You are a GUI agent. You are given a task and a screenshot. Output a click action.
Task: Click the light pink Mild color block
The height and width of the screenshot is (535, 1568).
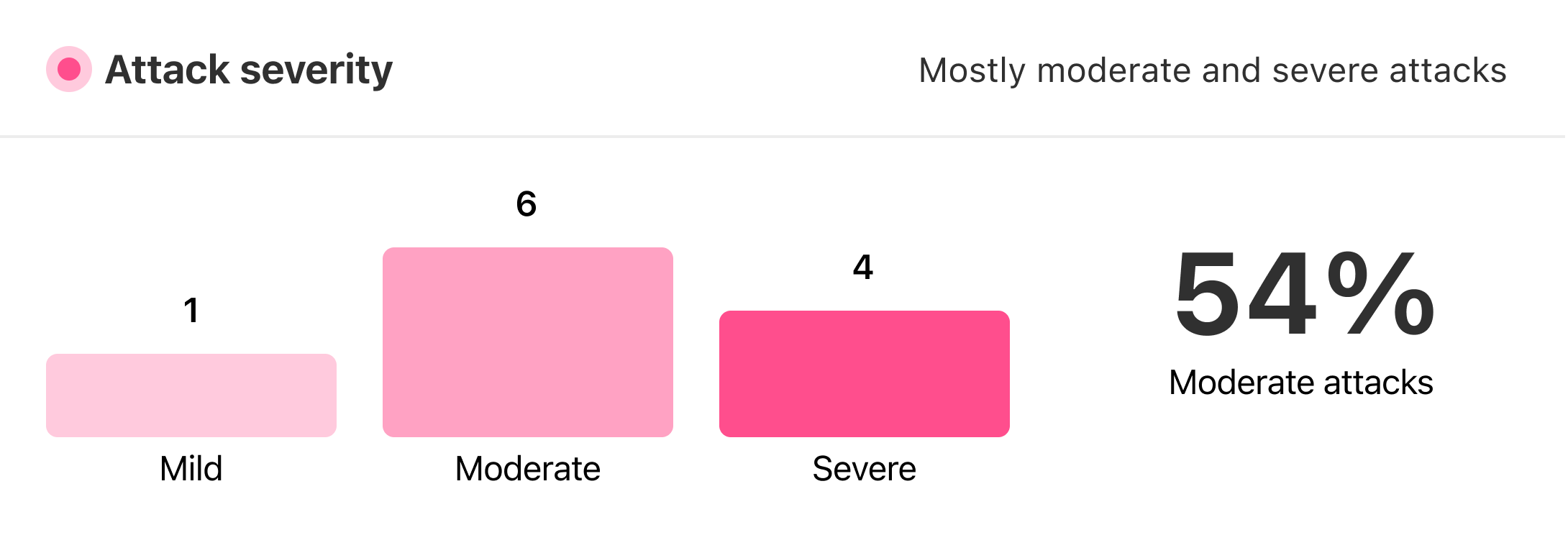pos(191,395)
